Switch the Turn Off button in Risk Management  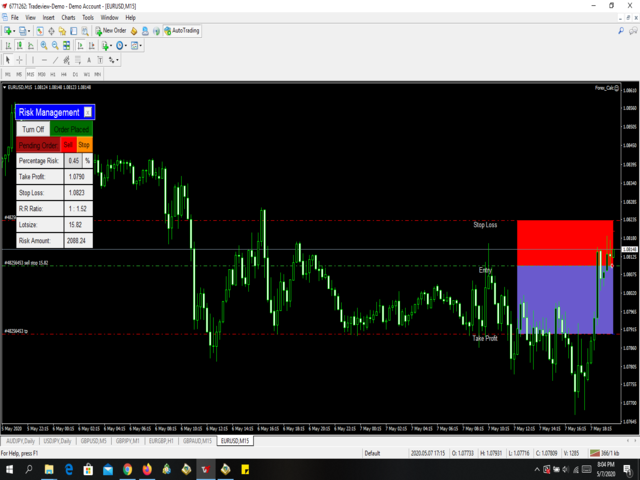tap(32, 129)
